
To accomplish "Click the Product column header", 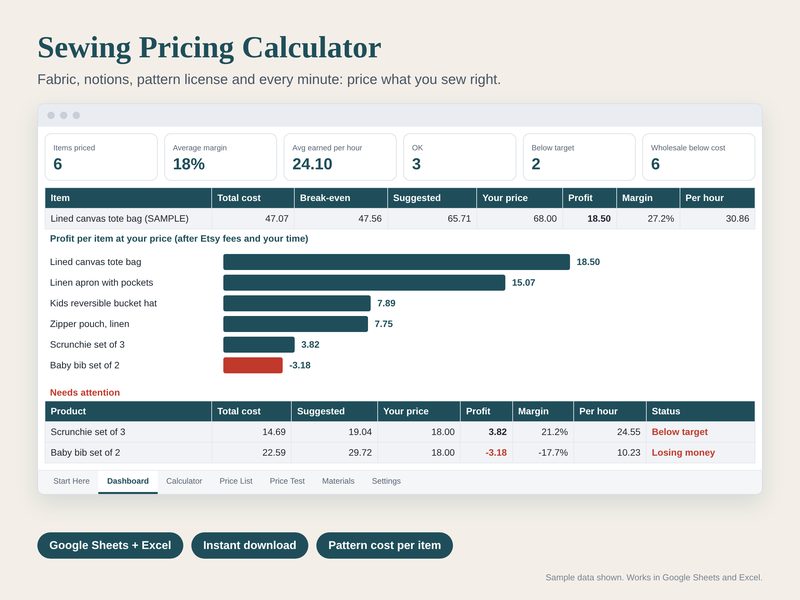I will tap(128, 411).
